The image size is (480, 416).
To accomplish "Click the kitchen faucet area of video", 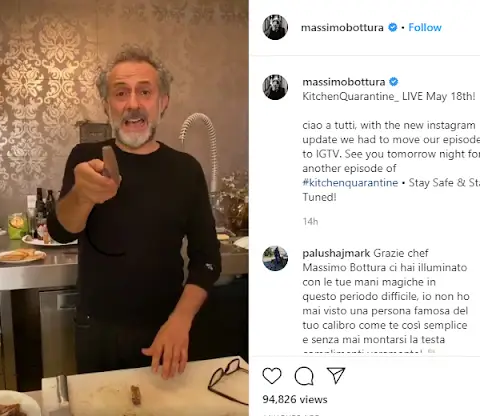I will click(201, 146).
